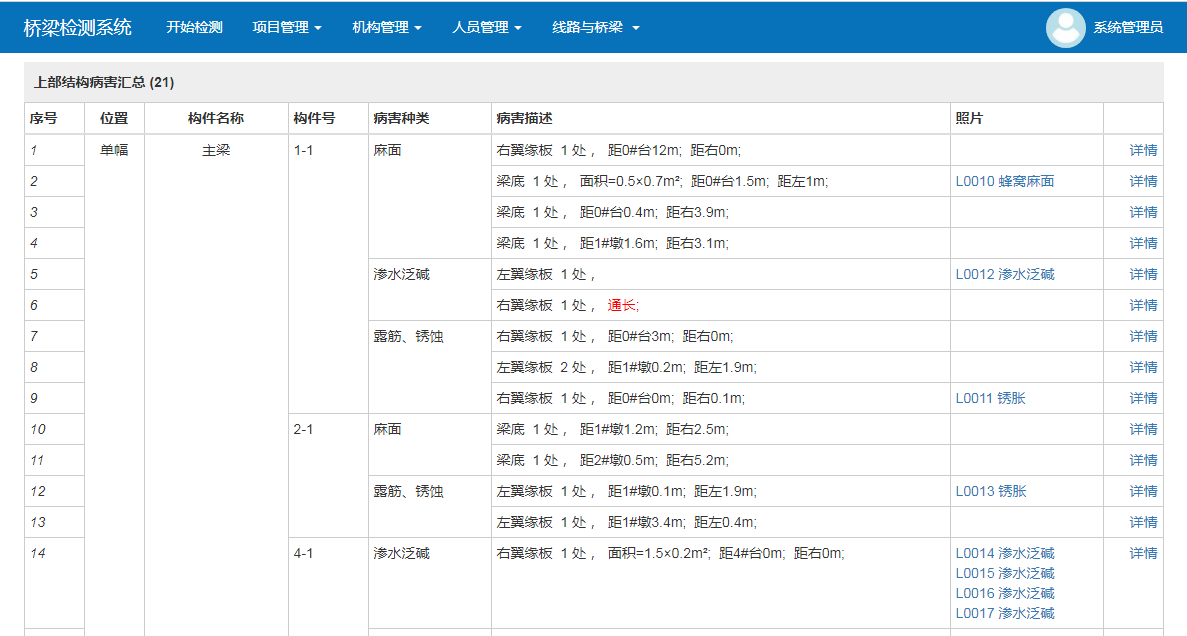This screenshot has width=1187, height=636.
Task: Open the 人员管理 dropdown menu
Action: tap(486, 28)
